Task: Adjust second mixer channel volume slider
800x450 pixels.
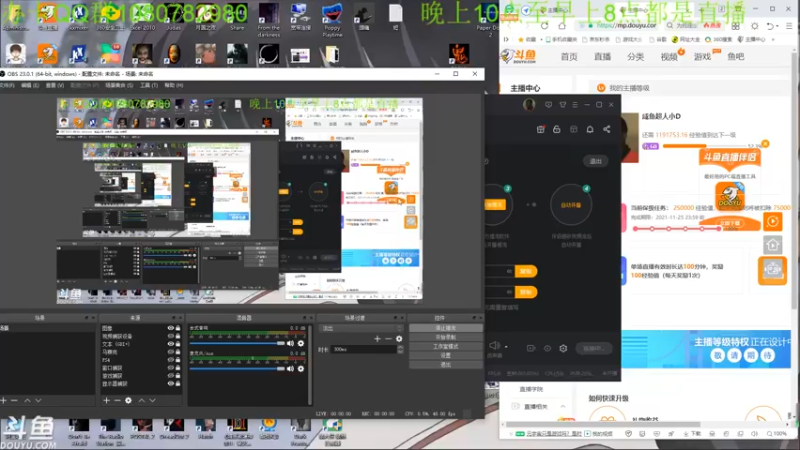Action: [237, 368]
